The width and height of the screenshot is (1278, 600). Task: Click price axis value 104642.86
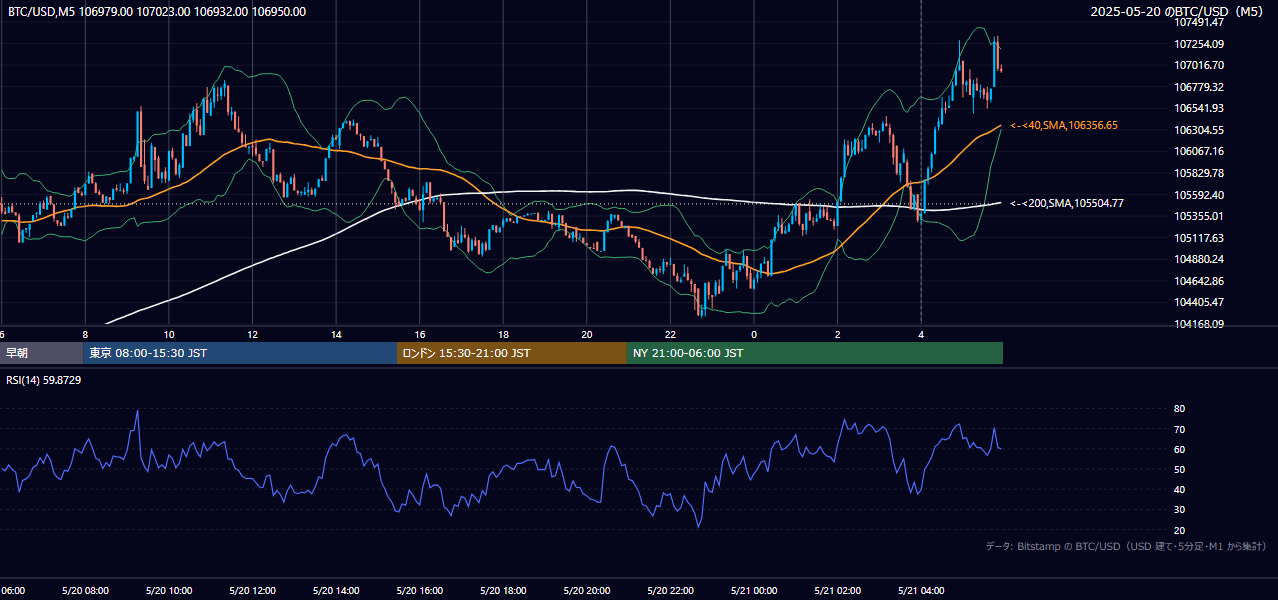point(1199,281)
